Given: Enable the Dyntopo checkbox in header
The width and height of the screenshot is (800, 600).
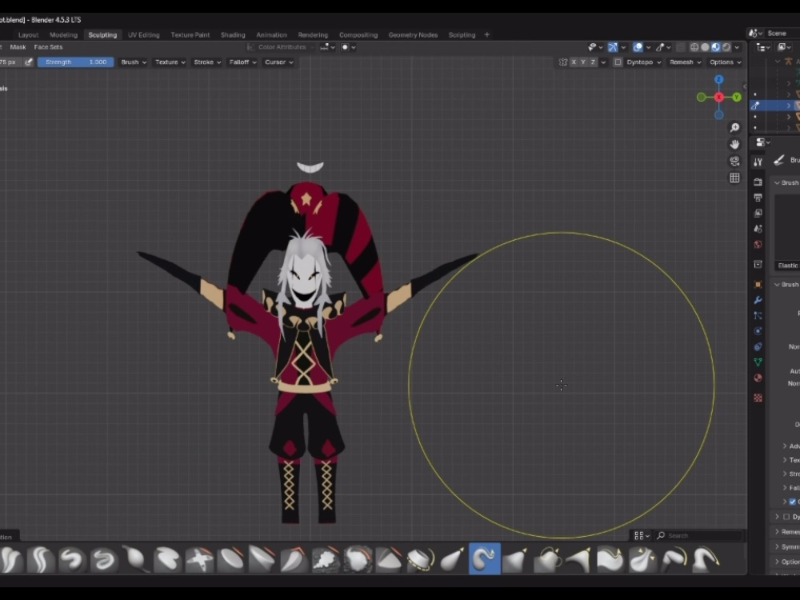Looking at the screenshot, I should (x=618, y=62).
